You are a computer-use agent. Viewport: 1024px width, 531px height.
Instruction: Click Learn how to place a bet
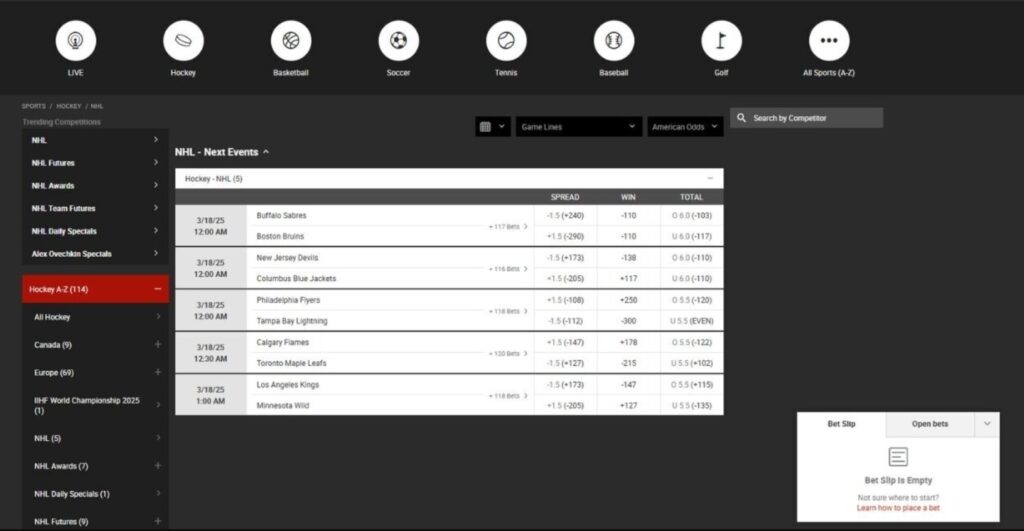(898, 507)
